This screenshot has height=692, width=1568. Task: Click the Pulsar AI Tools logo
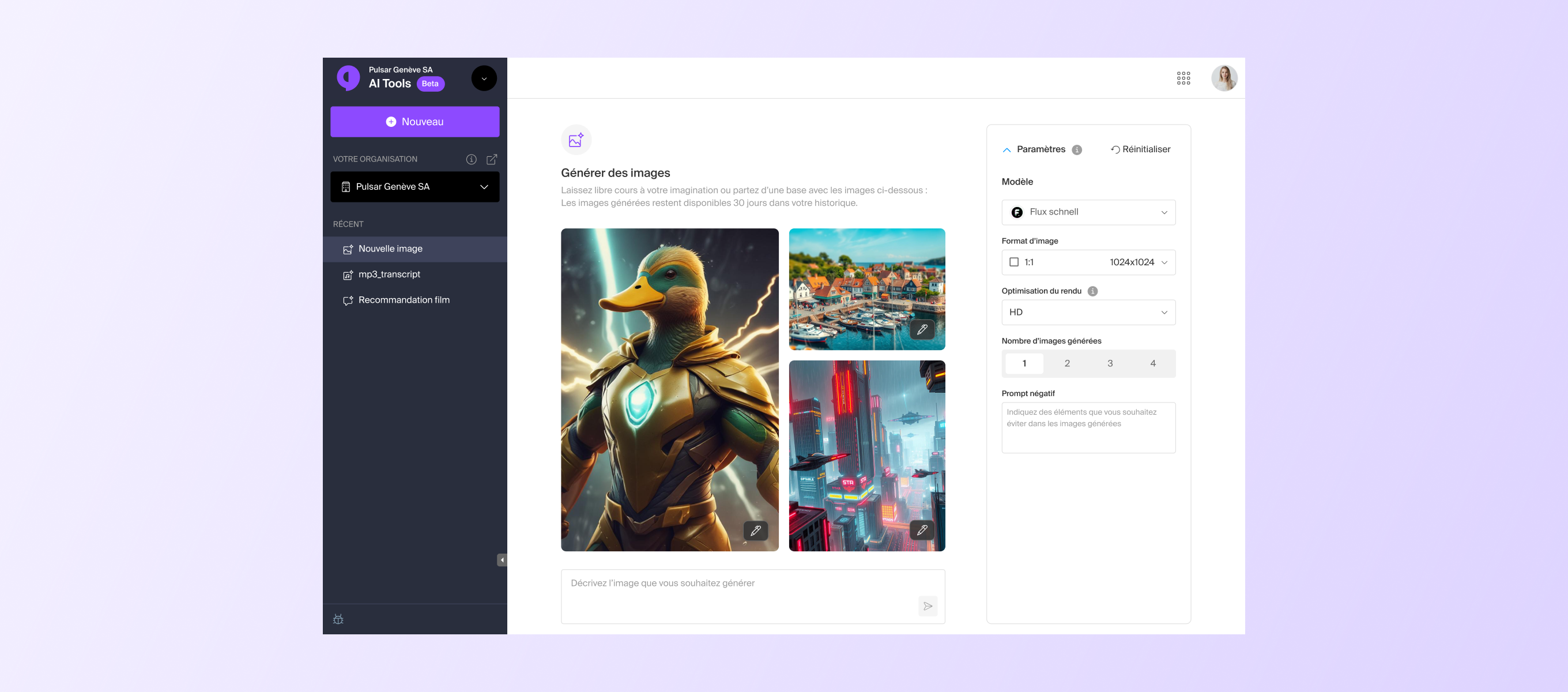(x=349, y=78)
